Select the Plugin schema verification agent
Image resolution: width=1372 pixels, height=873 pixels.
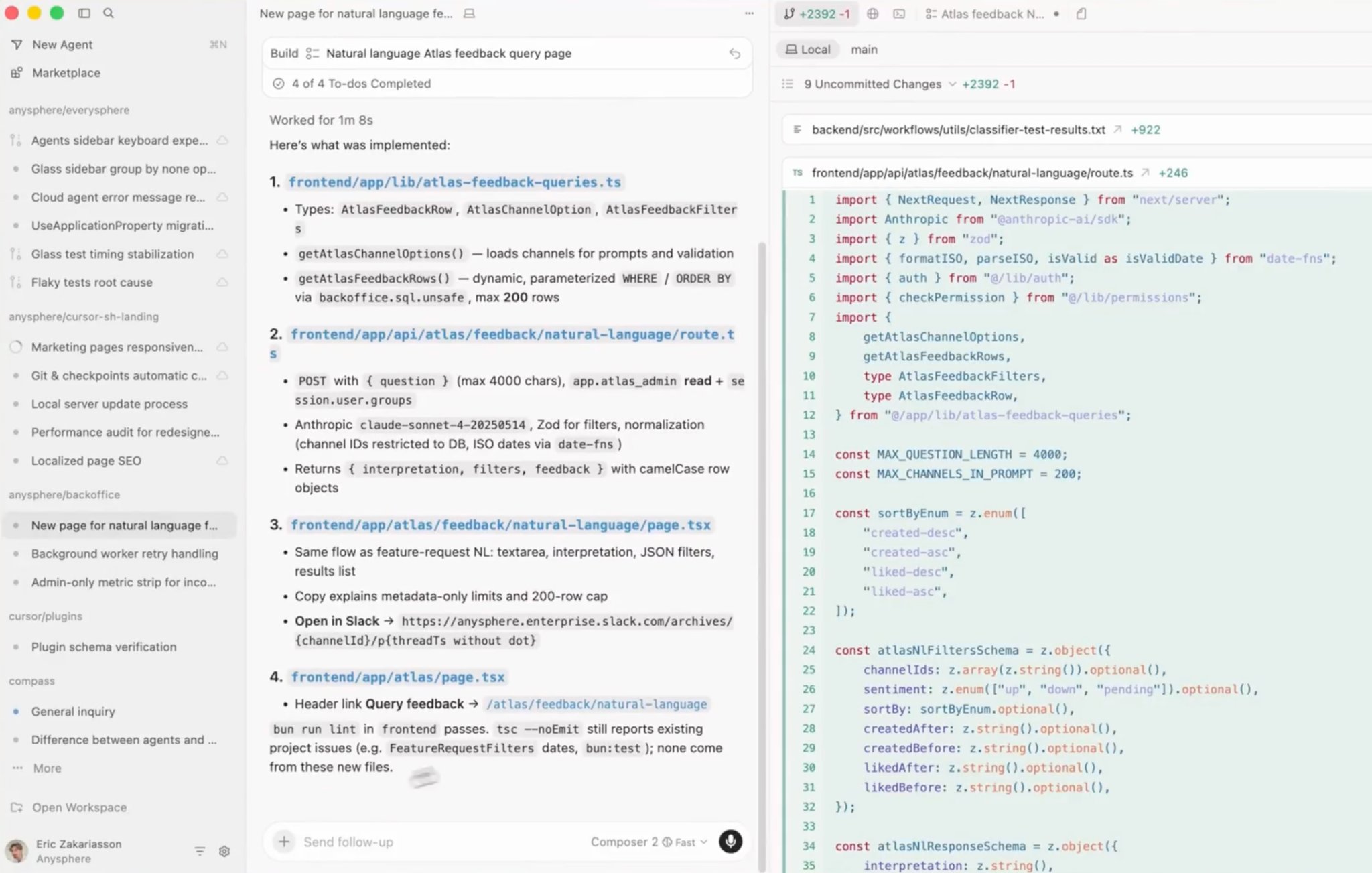click(119, 647)
